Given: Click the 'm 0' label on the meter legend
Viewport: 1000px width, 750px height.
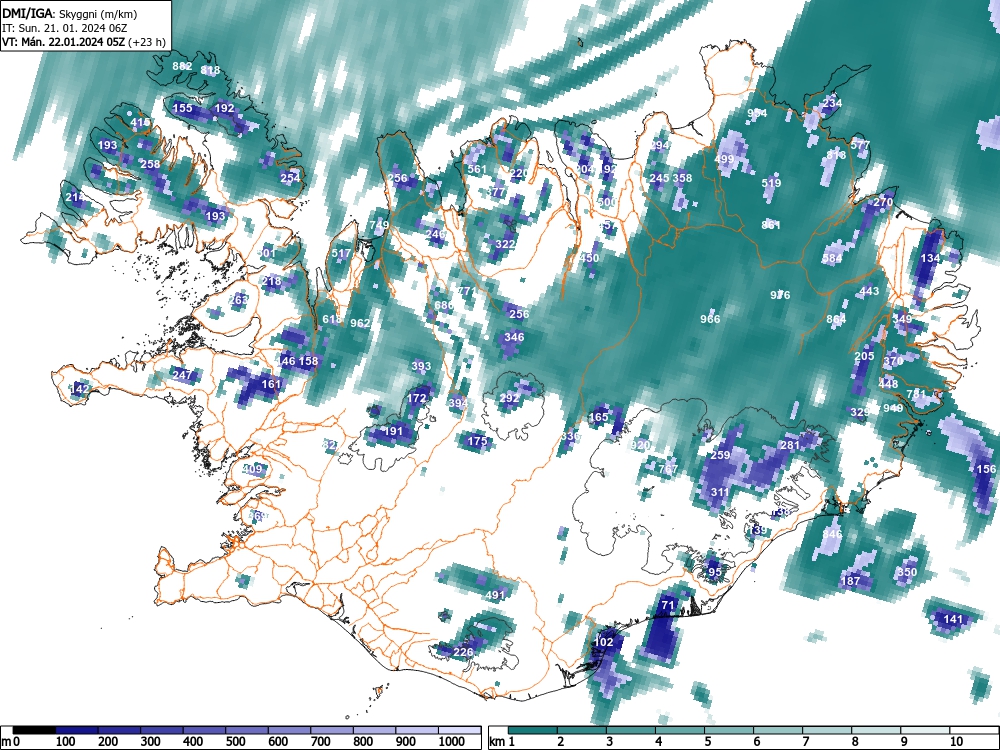Looking at the screenshot, I should (x=11, y=742).
